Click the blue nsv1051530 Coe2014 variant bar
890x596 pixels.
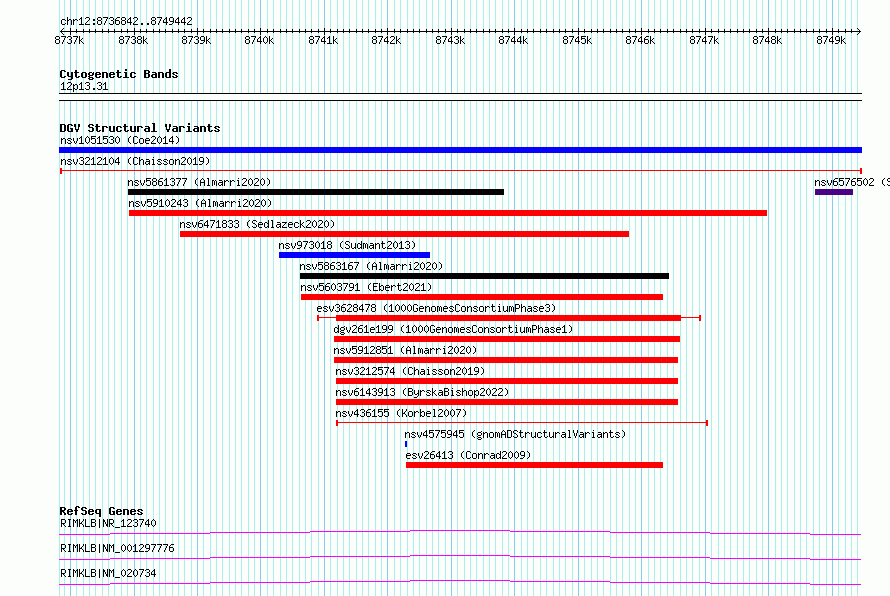coord(460,150)
